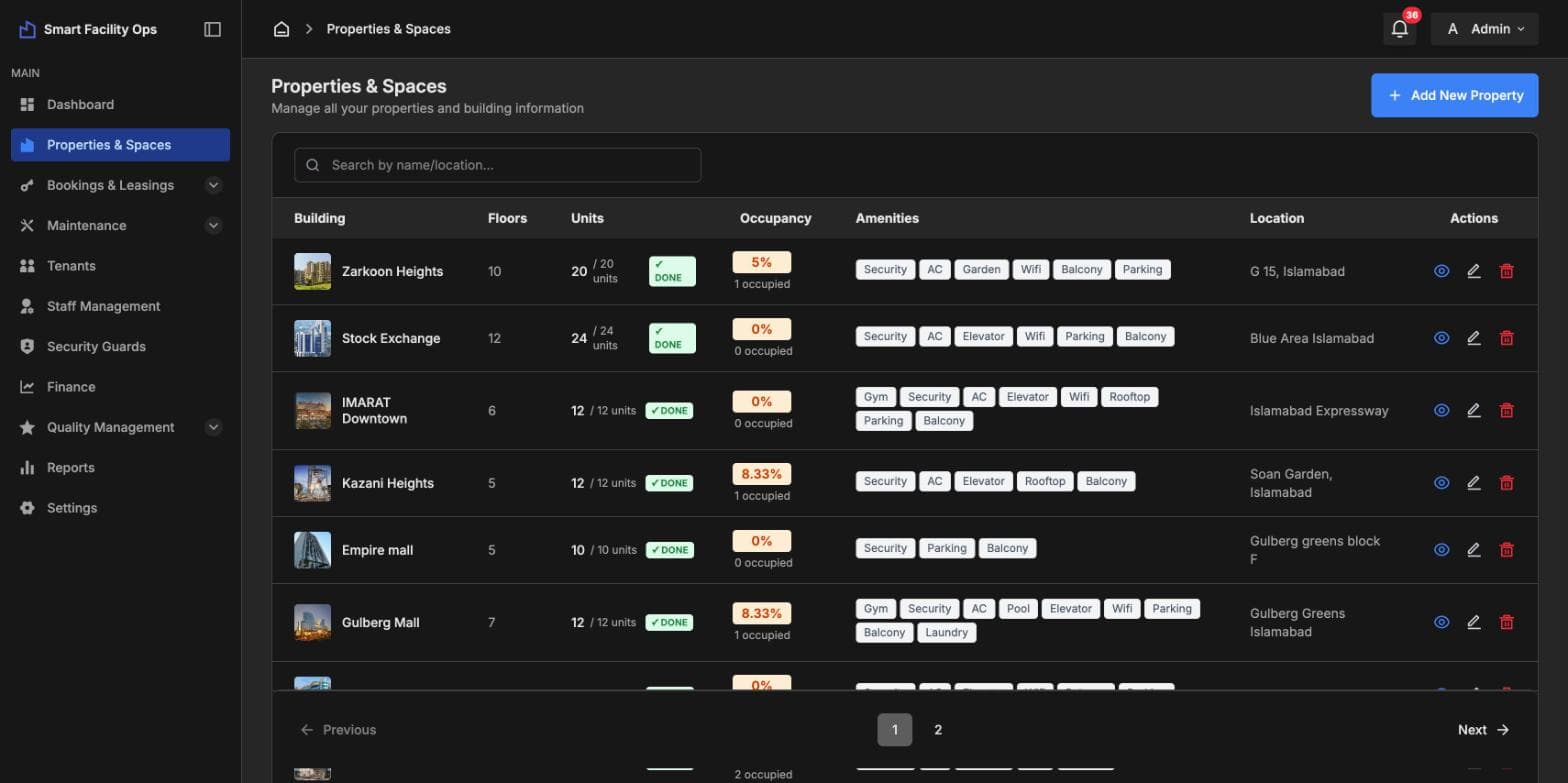Viewport: 1568px width, 783px height.
Task: Edit IMARAT Downtown with pencil icon
Action: click(x=1473, y=410)
